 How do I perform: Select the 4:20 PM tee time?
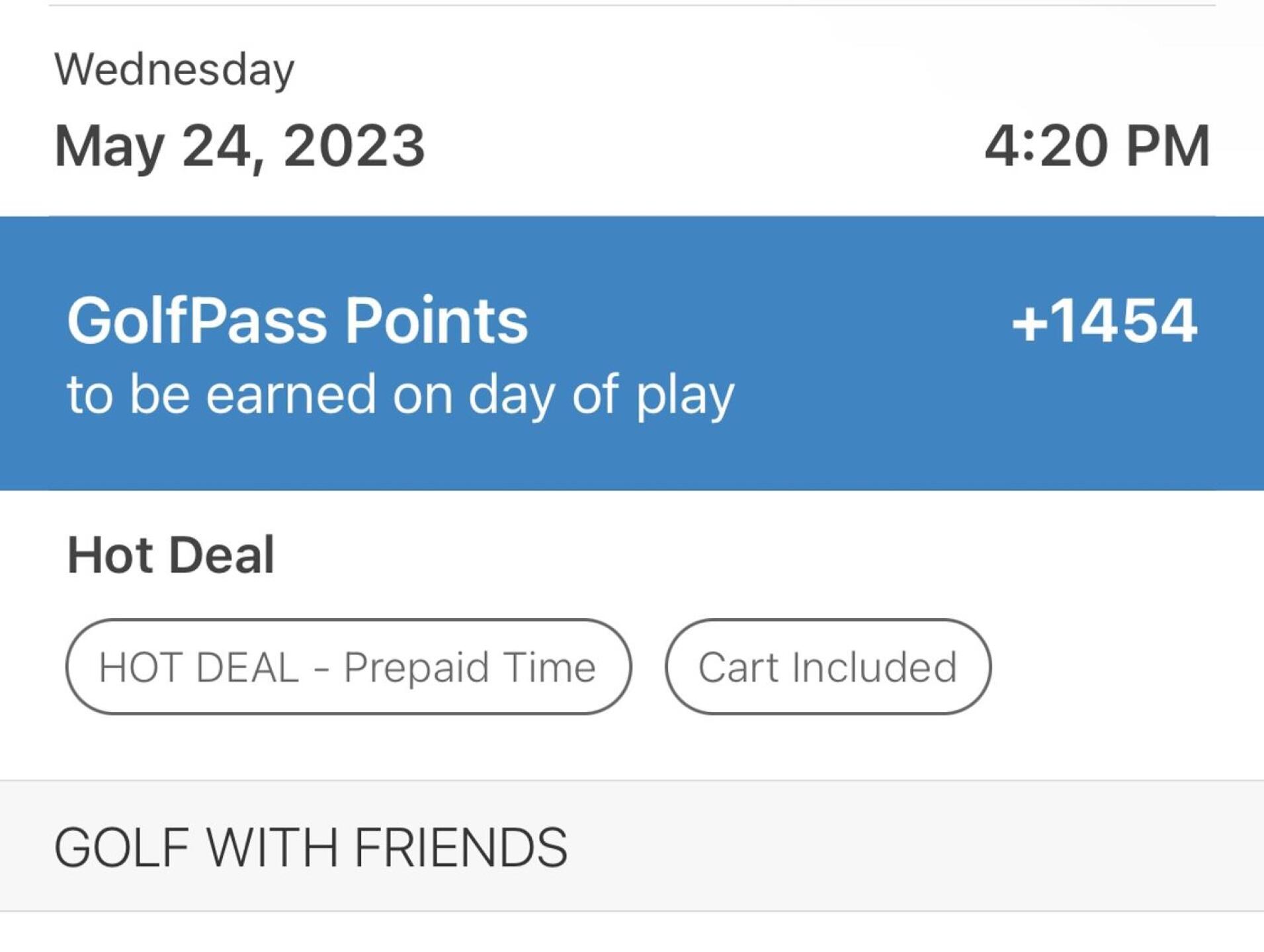1097,146
